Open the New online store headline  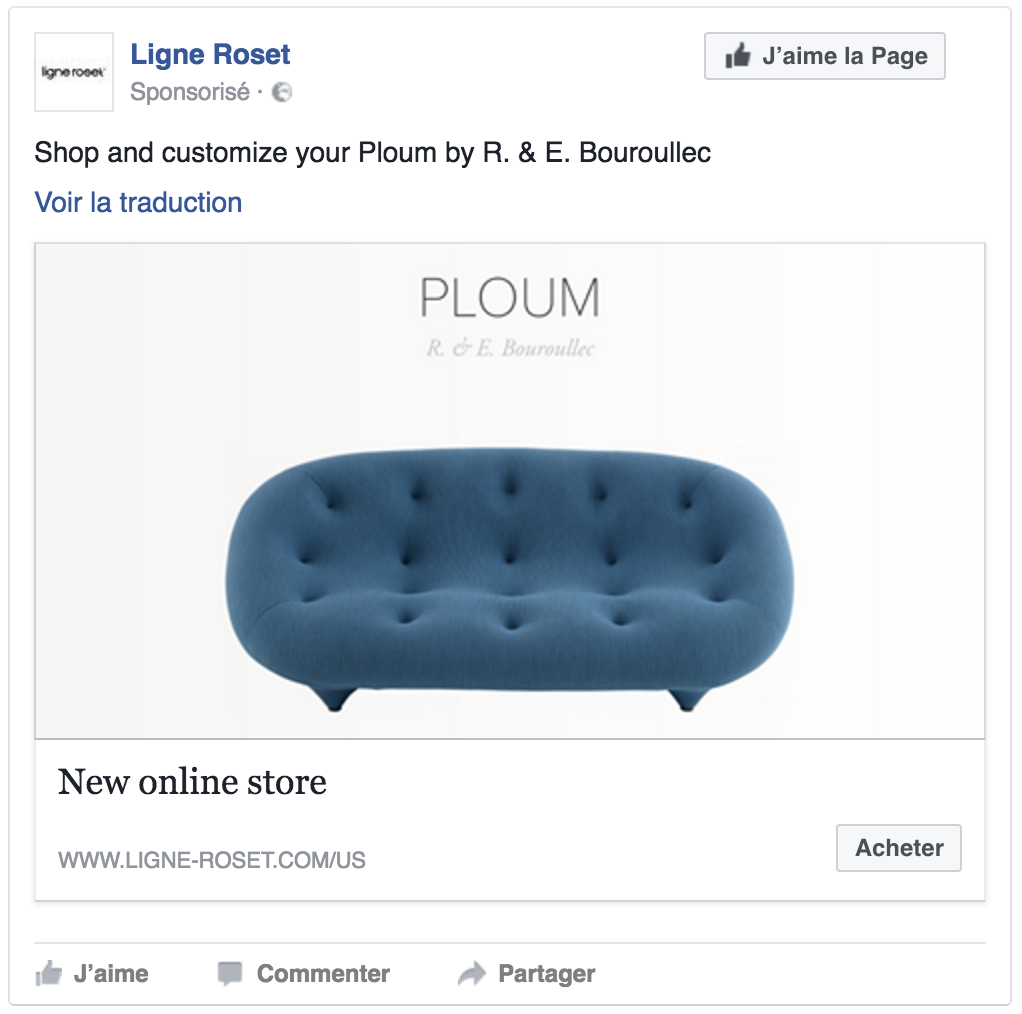click(x=192, y=782)
